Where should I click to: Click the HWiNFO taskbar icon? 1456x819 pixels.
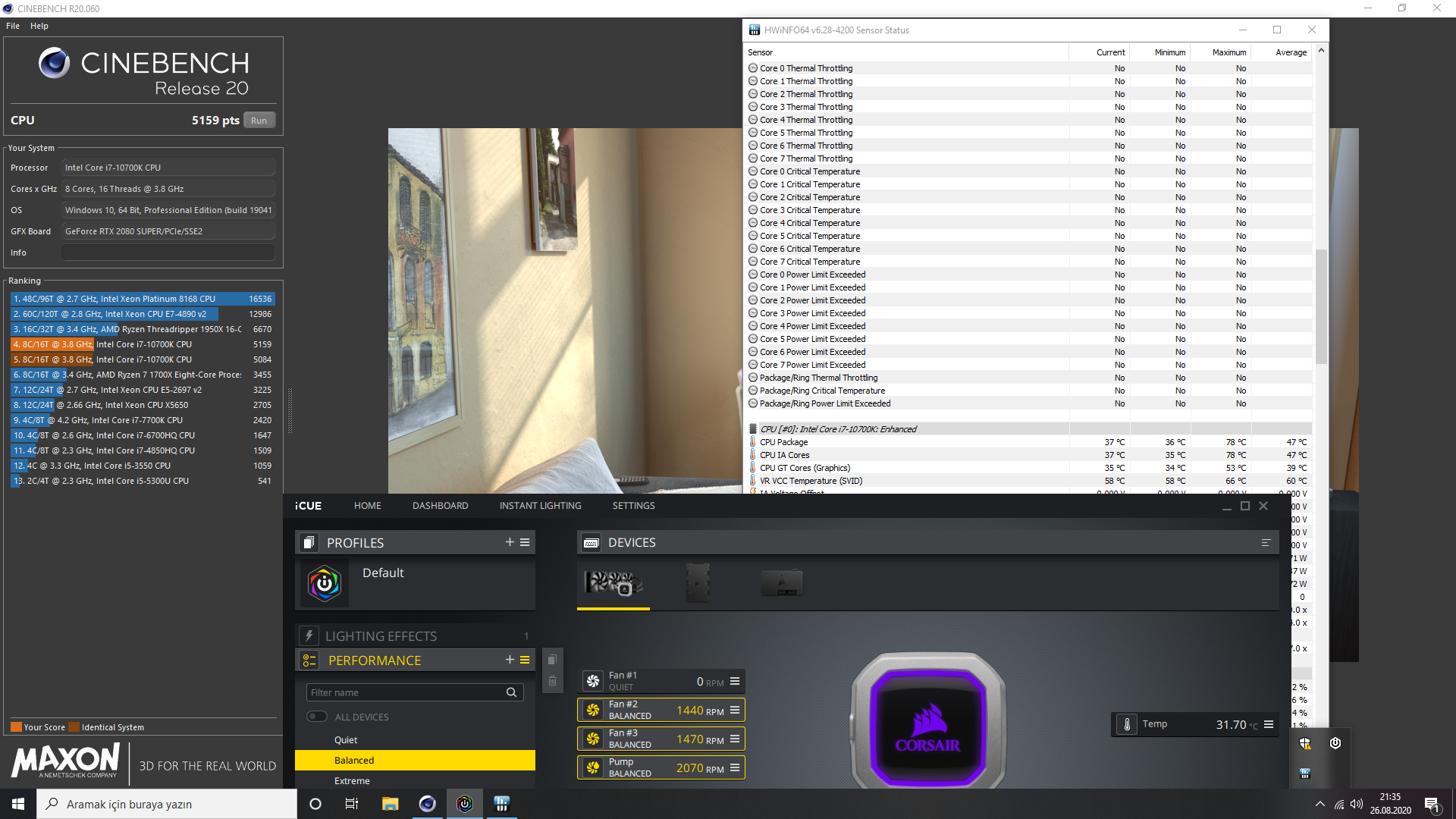pos(501,804)
